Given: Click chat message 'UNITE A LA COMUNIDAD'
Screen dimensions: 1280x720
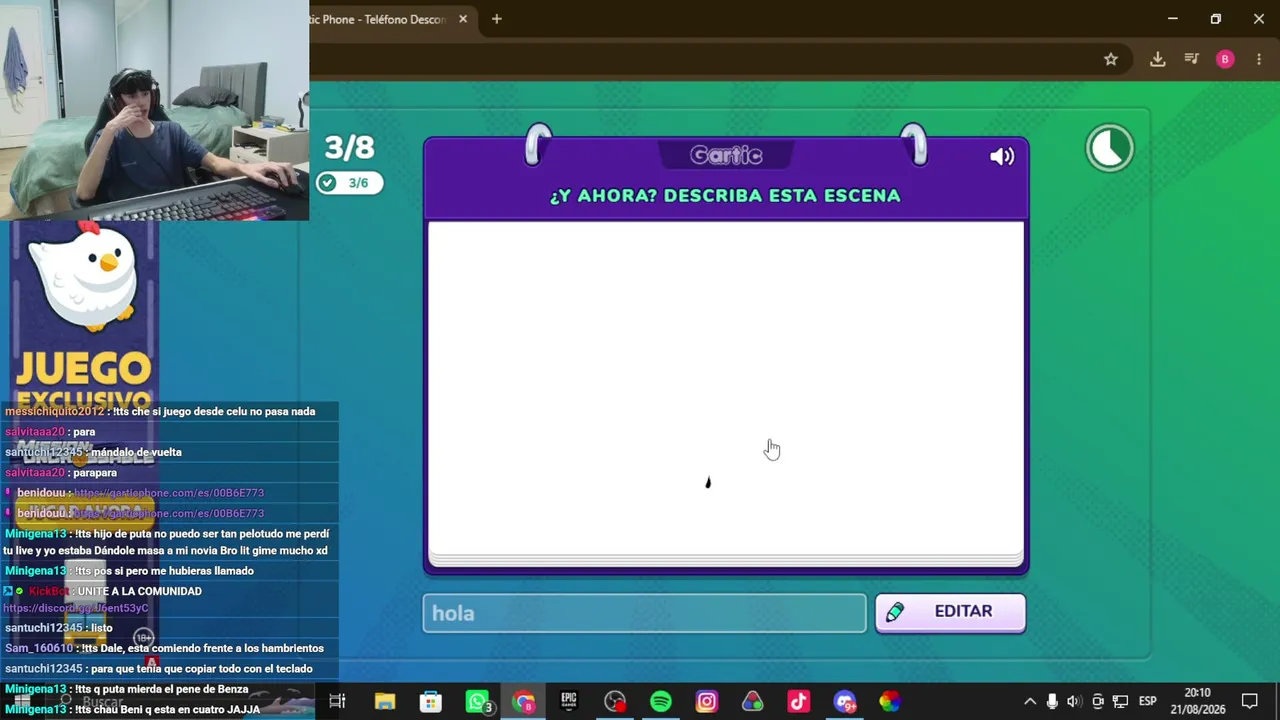Looking at the screenshot, I should tap(139, 591).
